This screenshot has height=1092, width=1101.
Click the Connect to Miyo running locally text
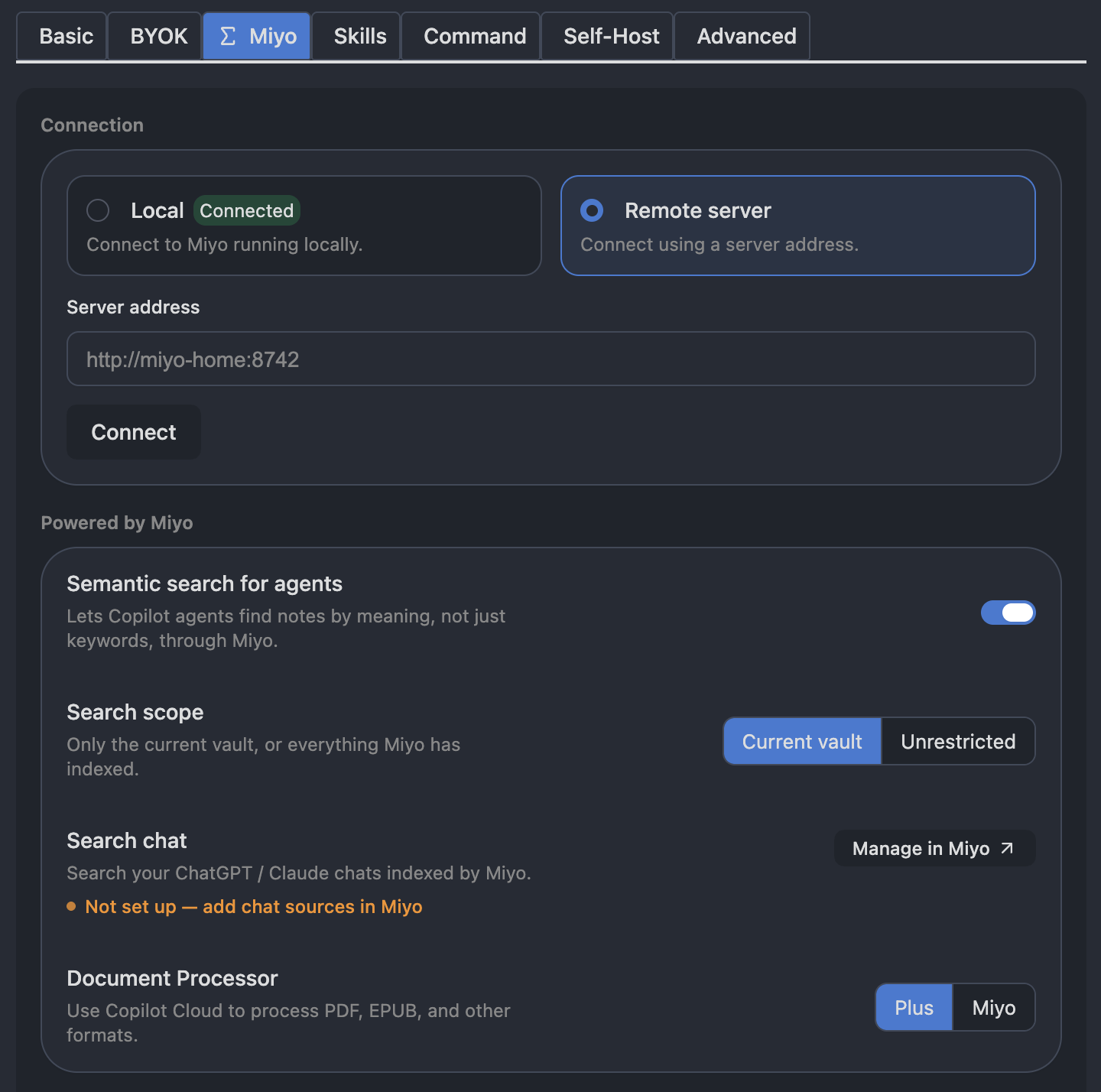click(225, 244)
